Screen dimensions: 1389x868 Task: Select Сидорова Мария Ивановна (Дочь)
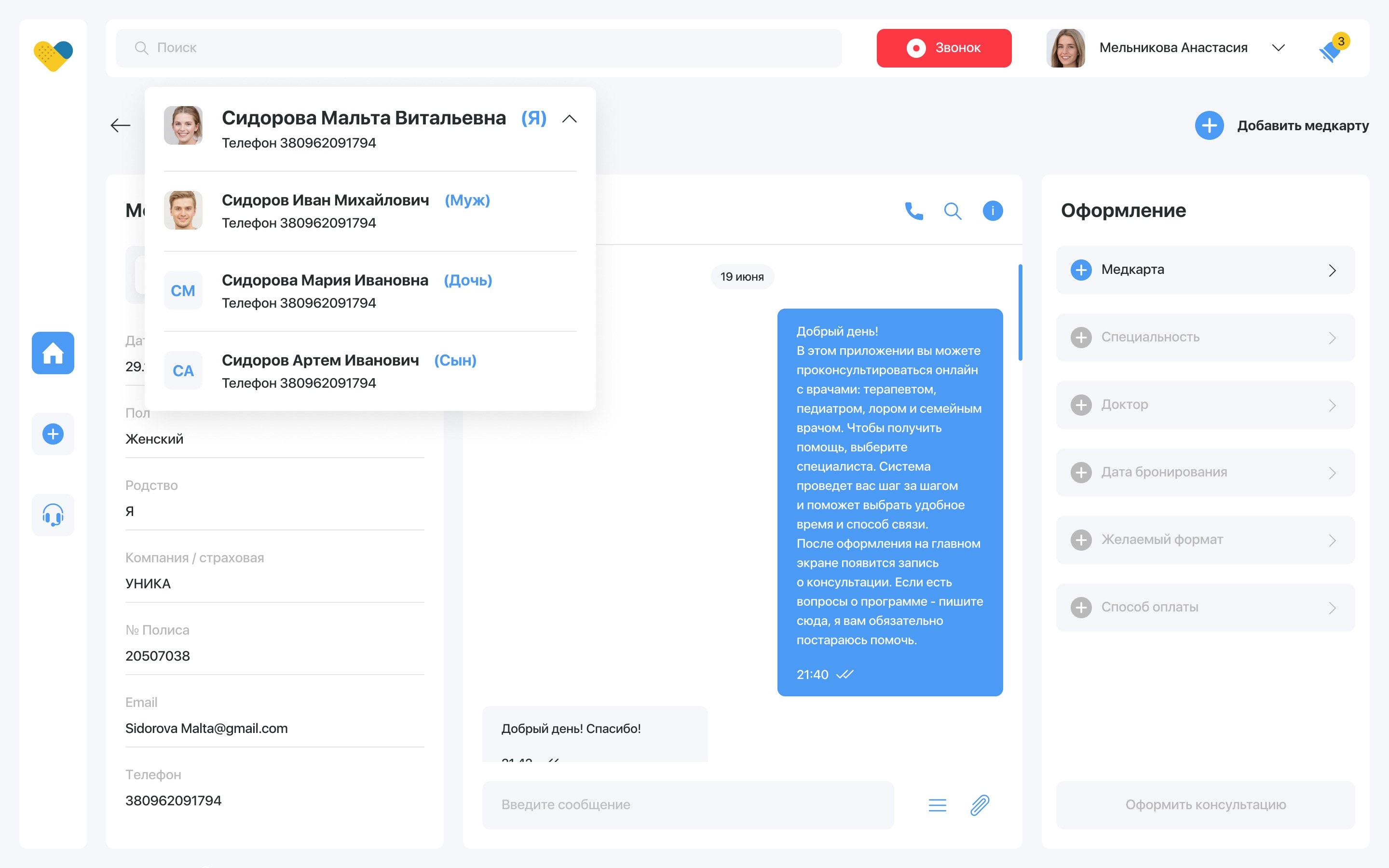(x=370, y=290)
